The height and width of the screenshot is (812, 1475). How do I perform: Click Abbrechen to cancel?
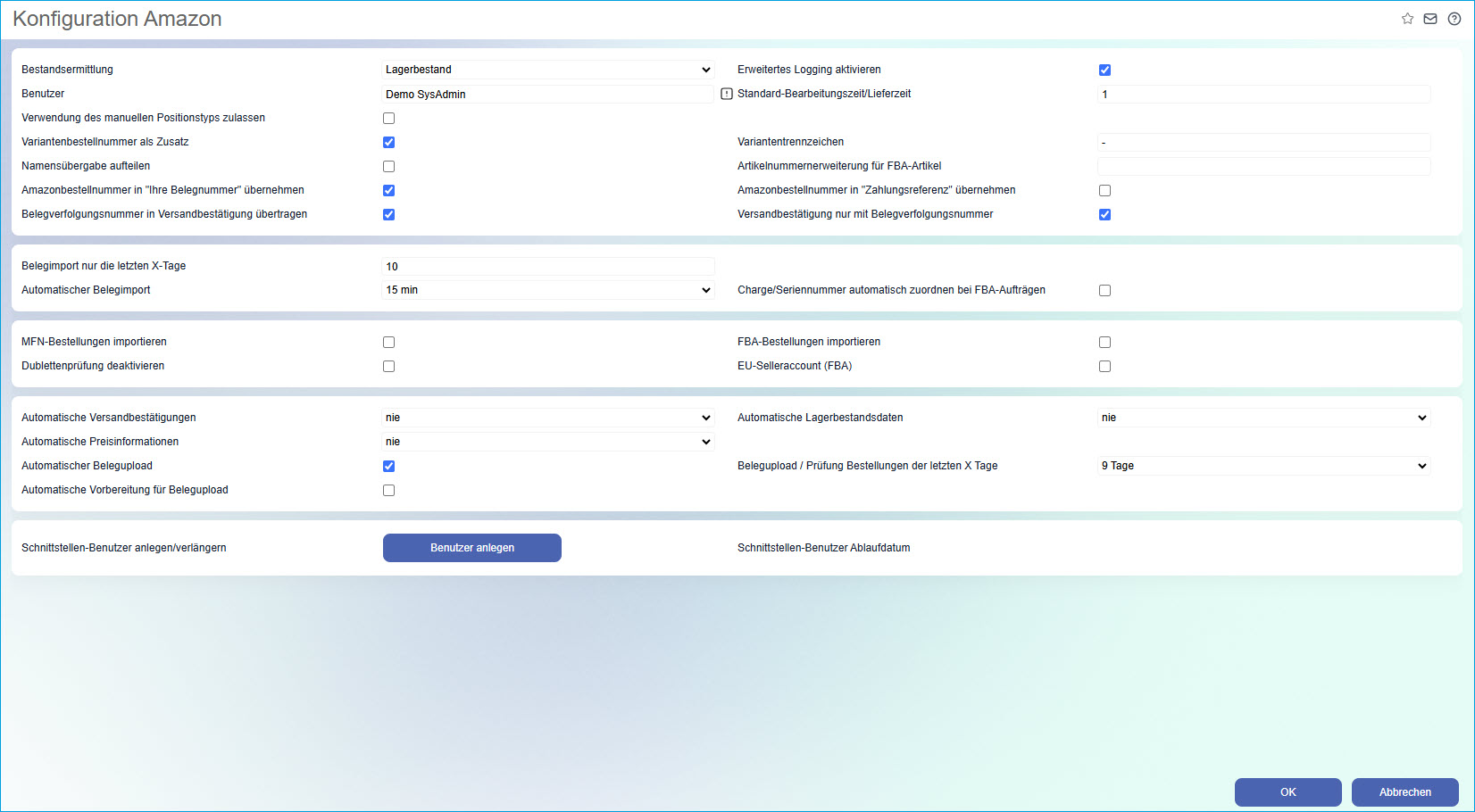pos(1405,792)
